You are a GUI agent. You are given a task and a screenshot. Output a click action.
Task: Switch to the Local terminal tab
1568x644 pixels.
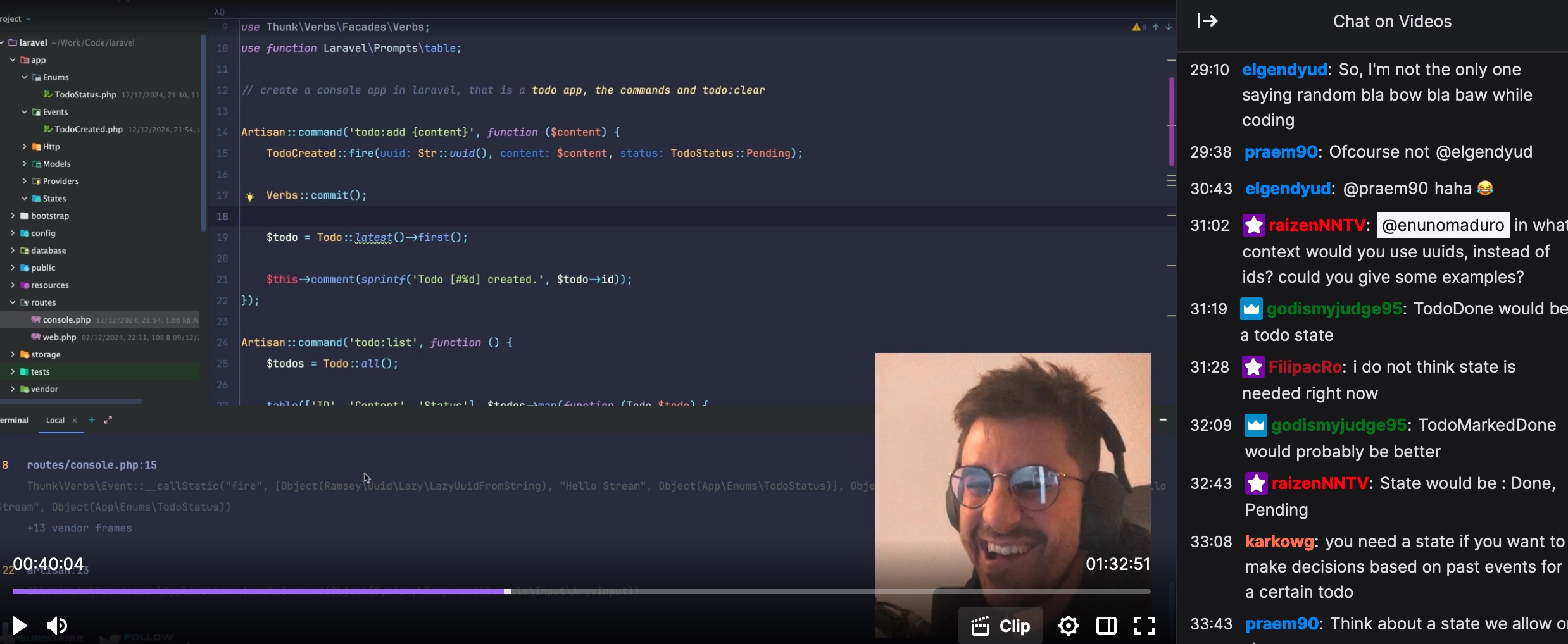point(55,420)
